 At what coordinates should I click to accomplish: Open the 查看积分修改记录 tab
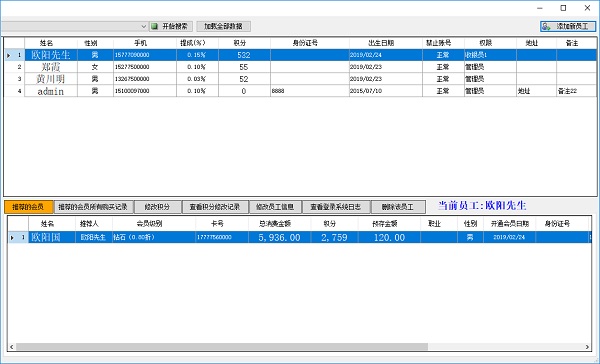[x=215, y=207]
